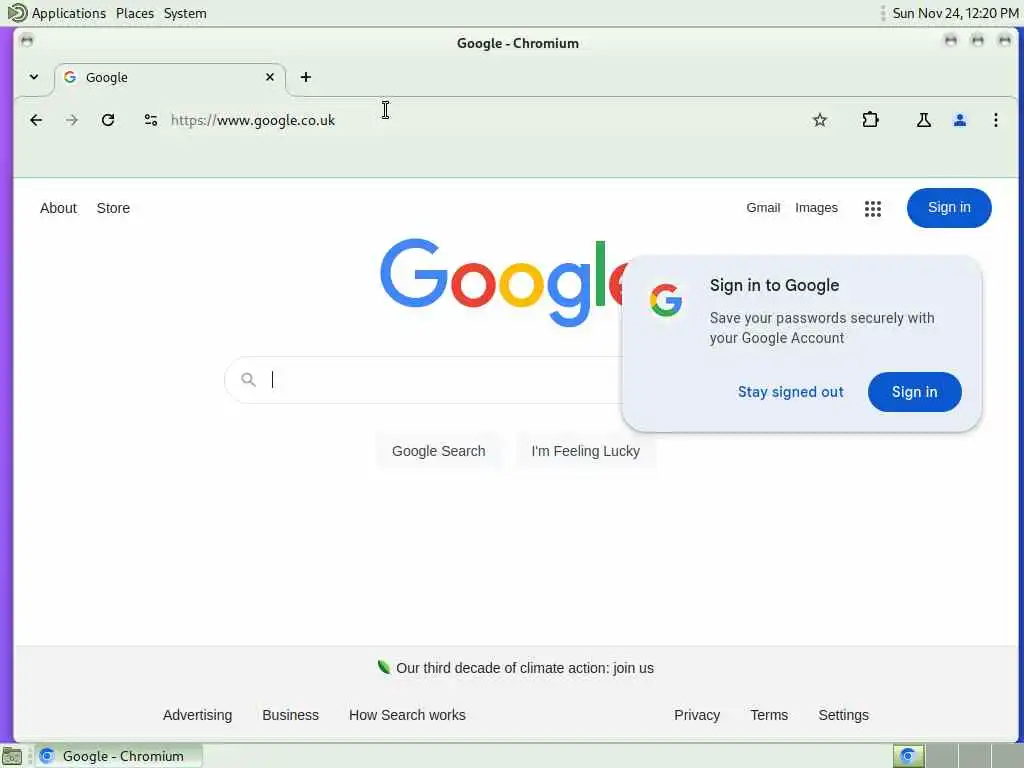Click the forward navigation arrow

click(x=72, y=120)
